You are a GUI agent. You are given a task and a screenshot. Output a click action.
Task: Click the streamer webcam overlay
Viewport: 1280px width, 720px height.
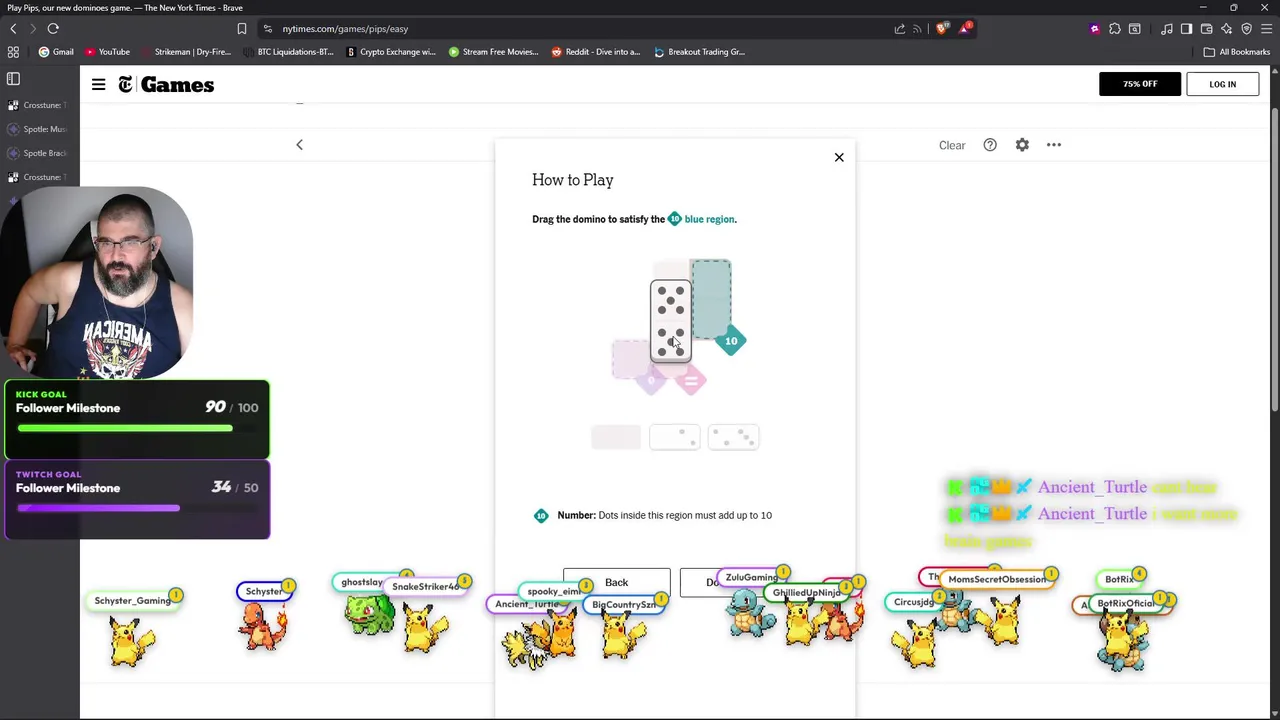coord(98,283)
